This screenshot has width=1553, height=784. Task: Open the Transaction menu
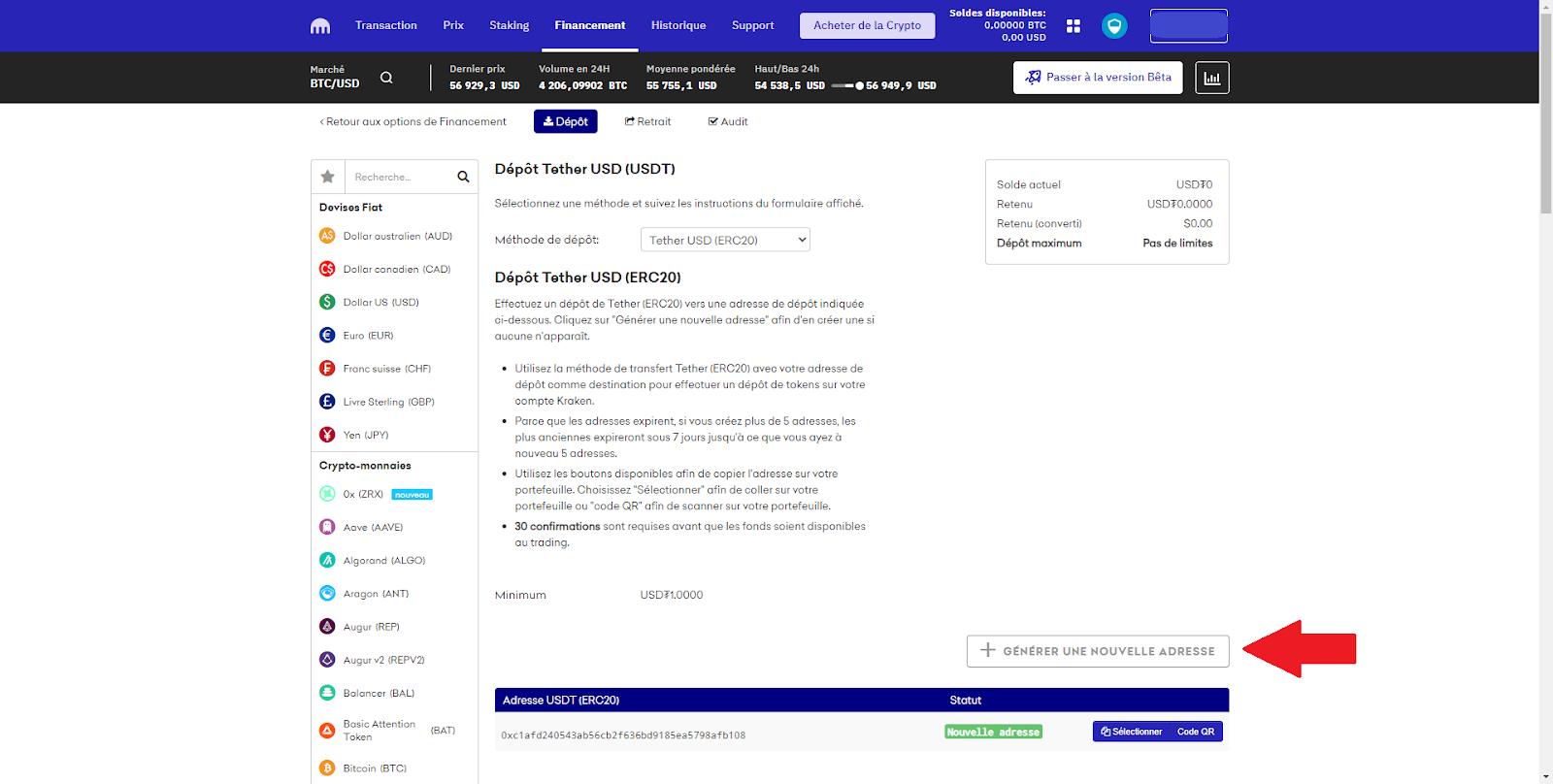[385, 25]
